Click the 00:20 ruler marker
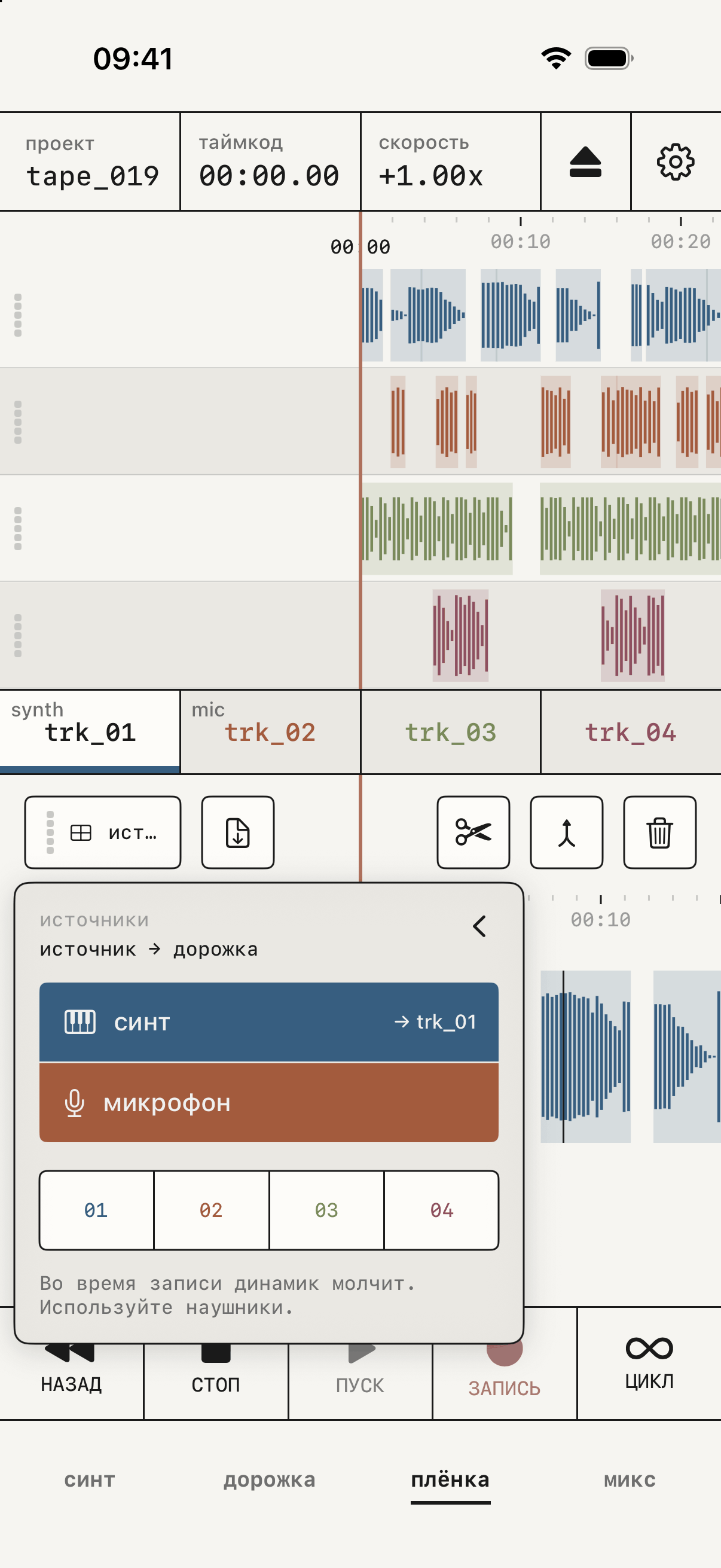This screenshot has height=1568, width=721. (x=680, y=242)
